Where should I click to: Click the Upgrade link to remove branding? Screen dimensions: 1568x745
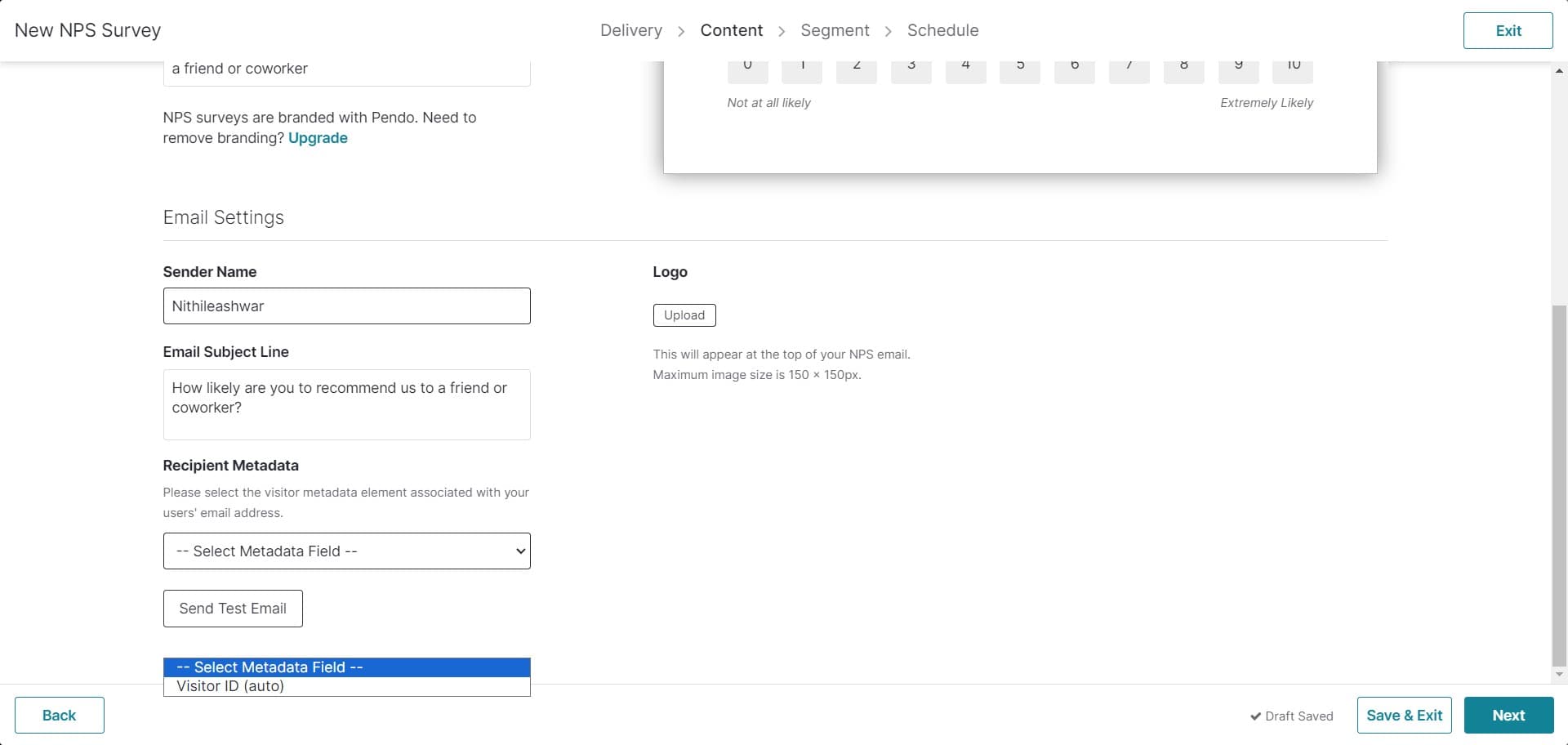tap(318, 137)
